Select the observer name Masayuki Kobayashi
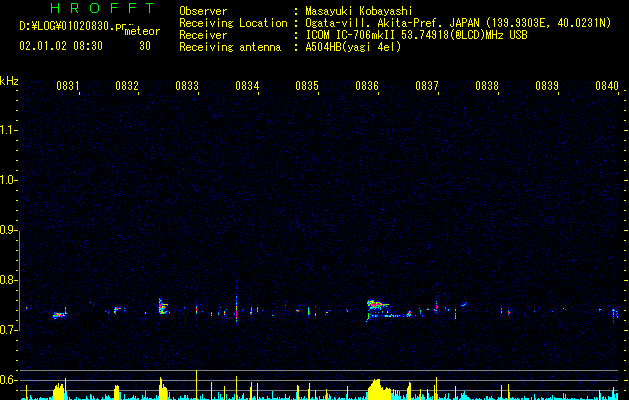 tap(359, 11)
